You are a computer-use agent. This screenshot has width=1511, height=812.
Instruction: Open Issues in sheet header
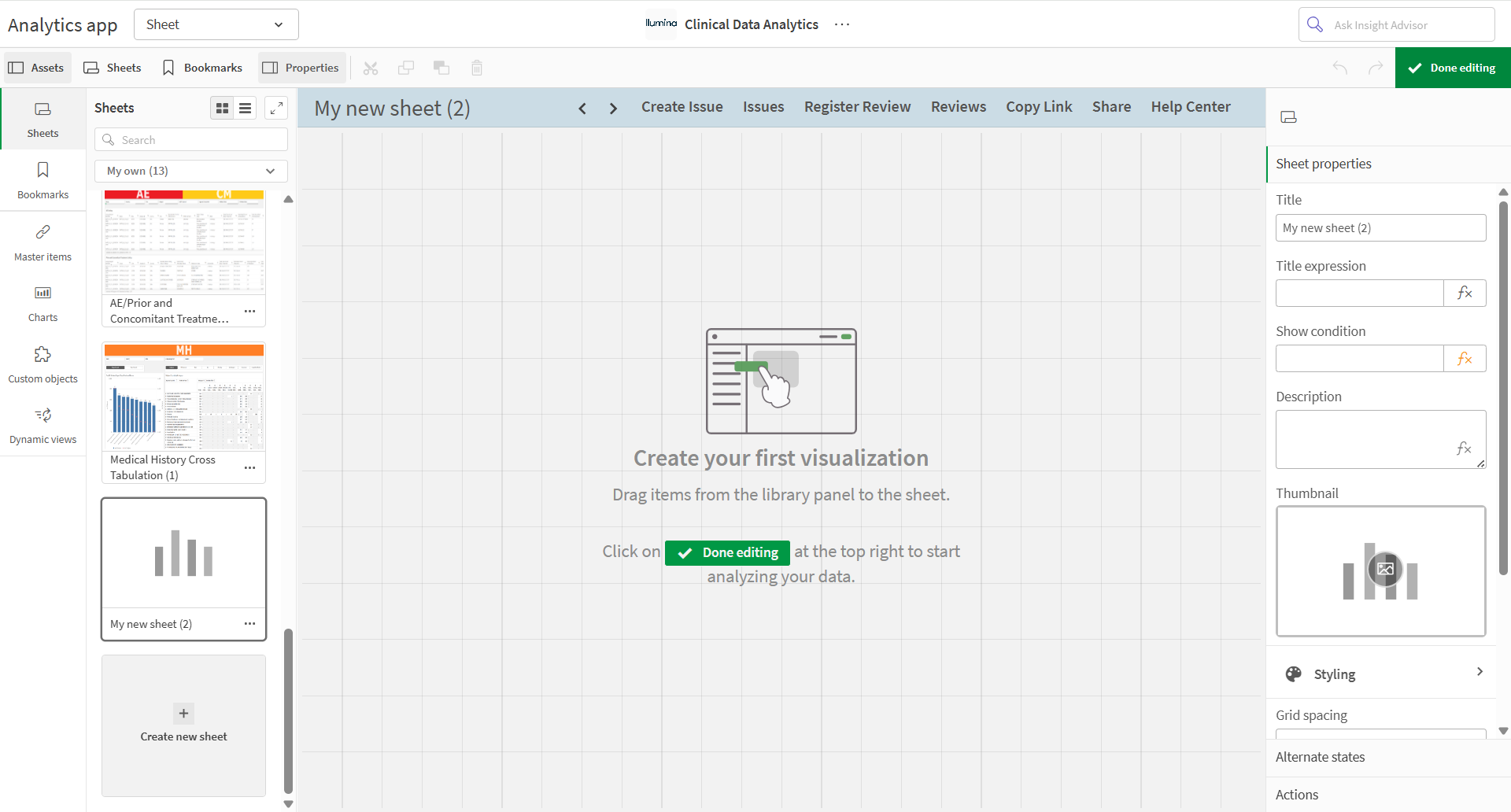point(763,107)
